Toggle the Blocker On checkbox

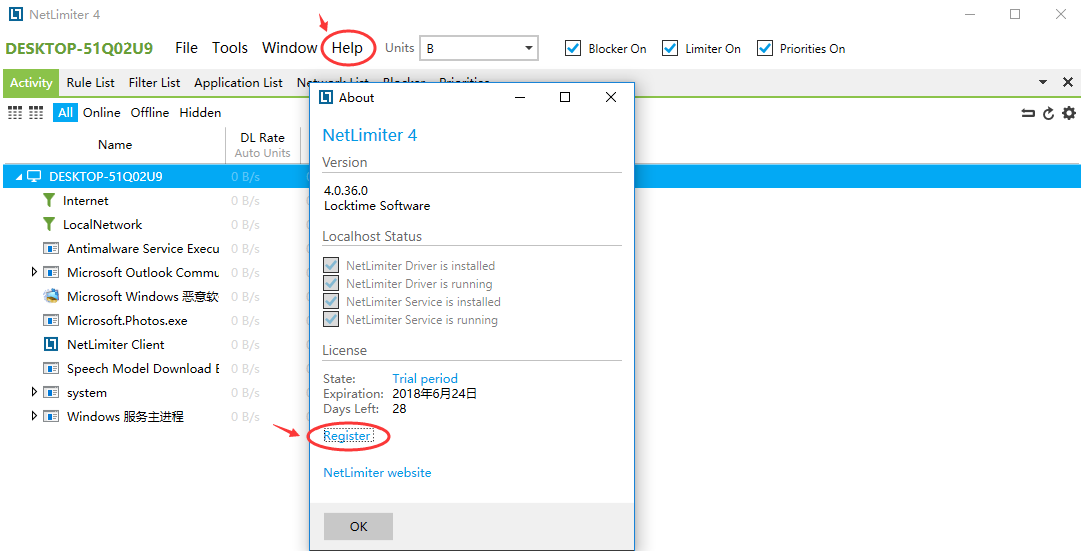[573, 48]
